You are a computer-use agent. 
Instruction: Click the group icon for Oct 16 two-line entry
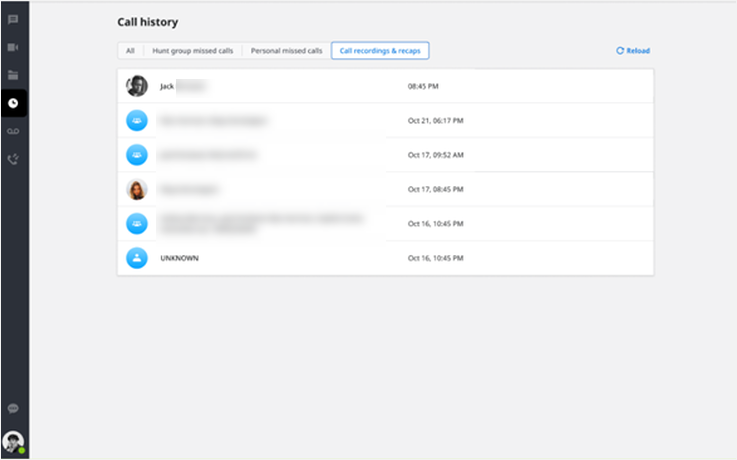point(137,224)
